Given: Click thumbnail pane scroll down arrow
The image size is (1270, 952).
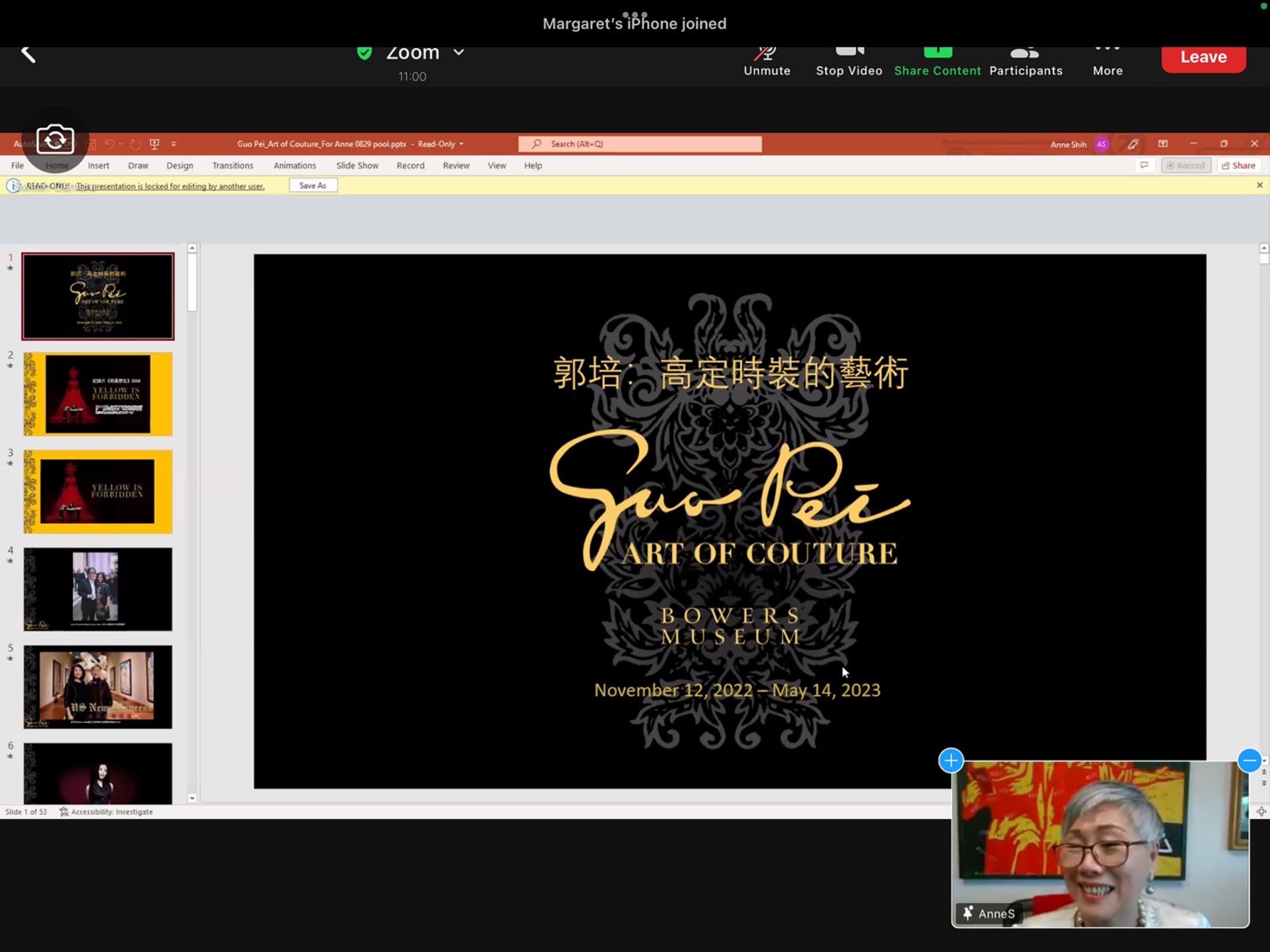Looking at the screenshot, I should pos(192,798).
